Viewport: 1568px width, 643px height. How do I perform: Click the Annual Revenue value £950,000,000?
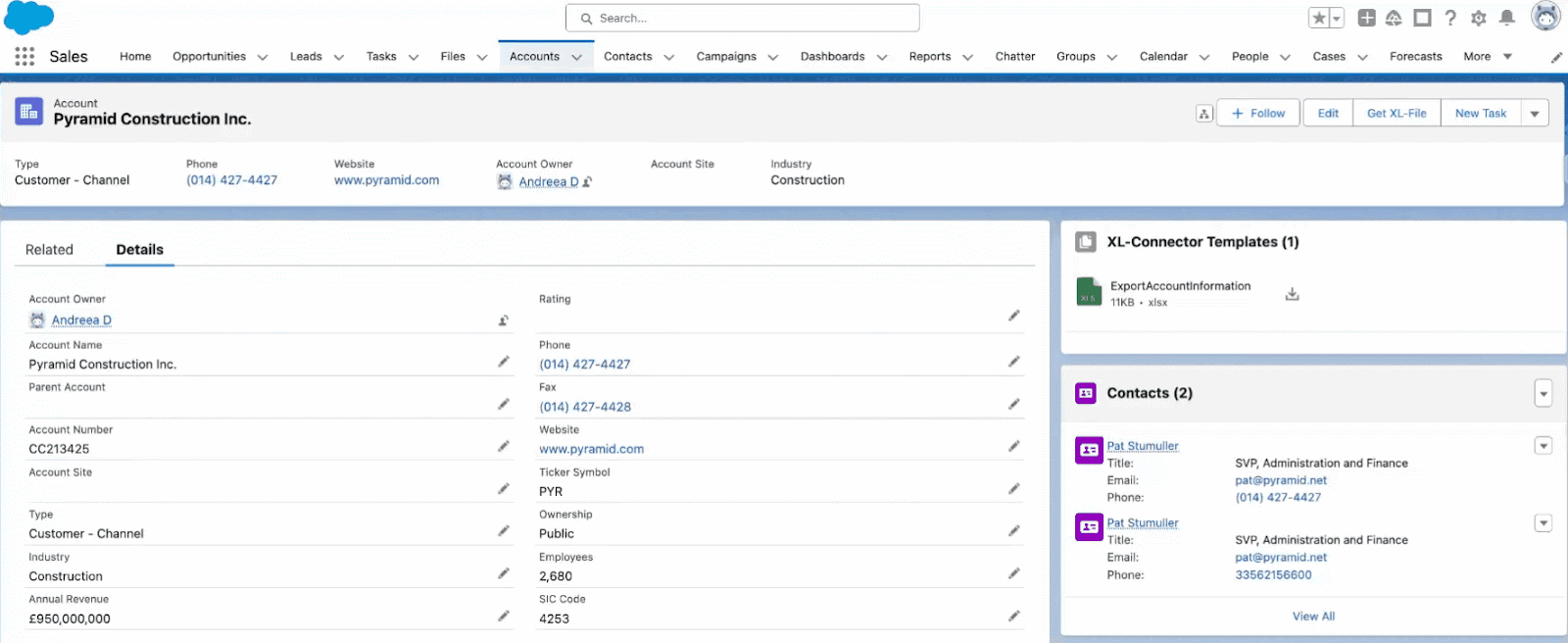(70, 618)
